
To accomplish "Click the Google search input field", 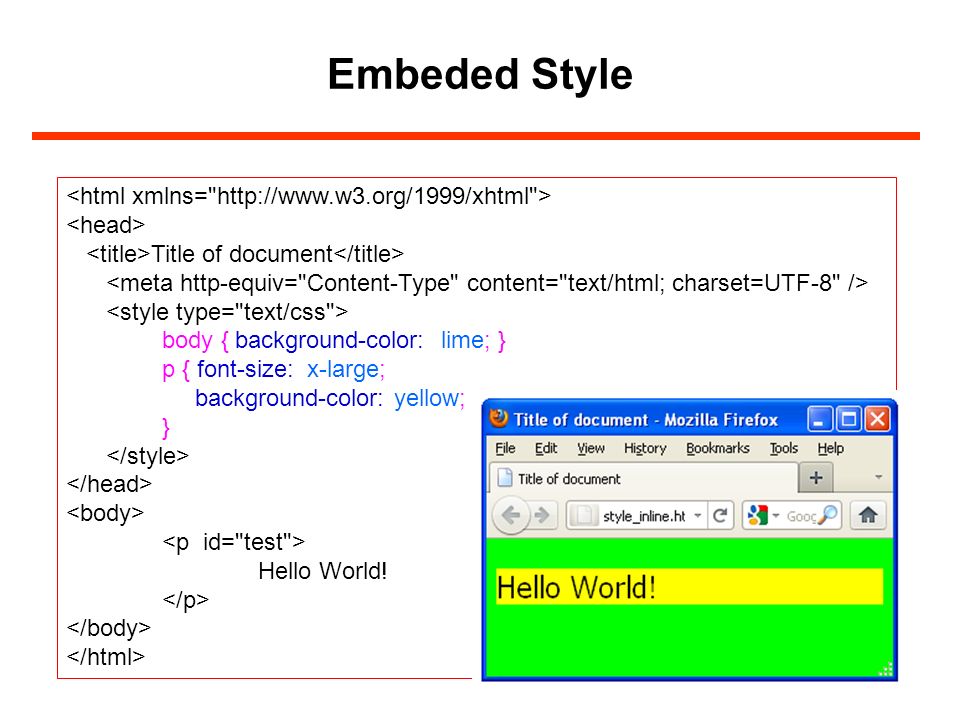I will (801, 516).
